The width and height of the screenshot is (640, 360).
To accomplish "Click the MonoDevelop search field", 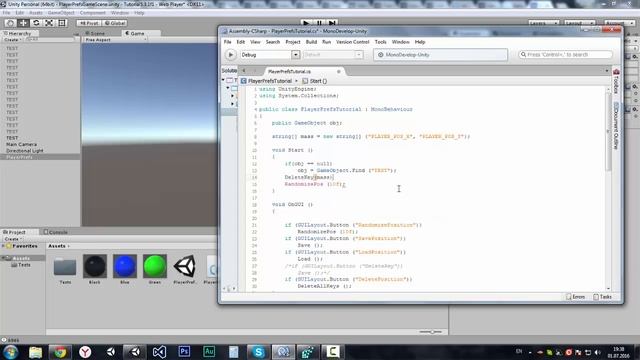I will pyautogui.click(x=565, y=55).
